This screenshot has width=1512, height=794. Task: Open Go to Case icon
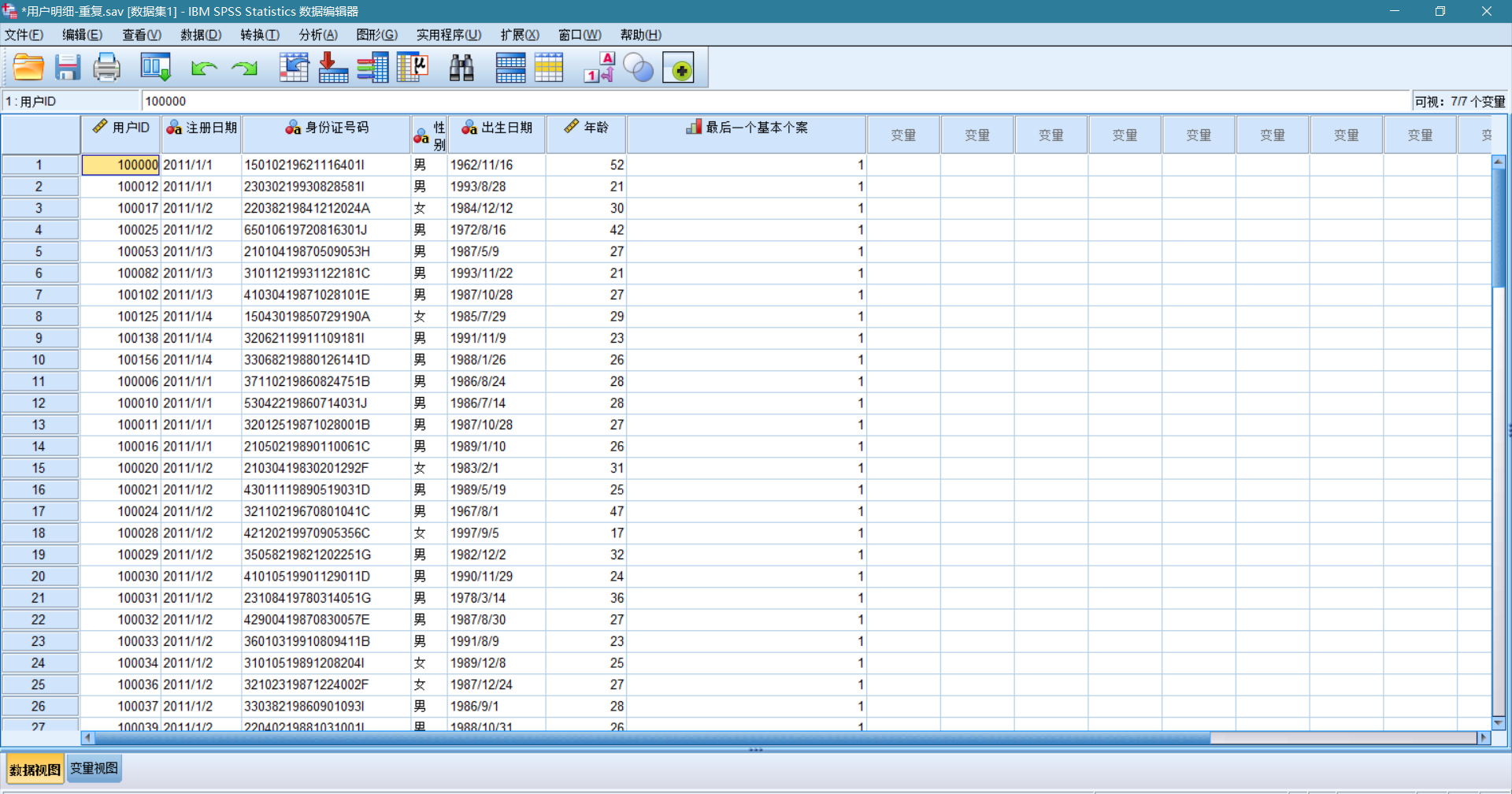click(294, 68)
